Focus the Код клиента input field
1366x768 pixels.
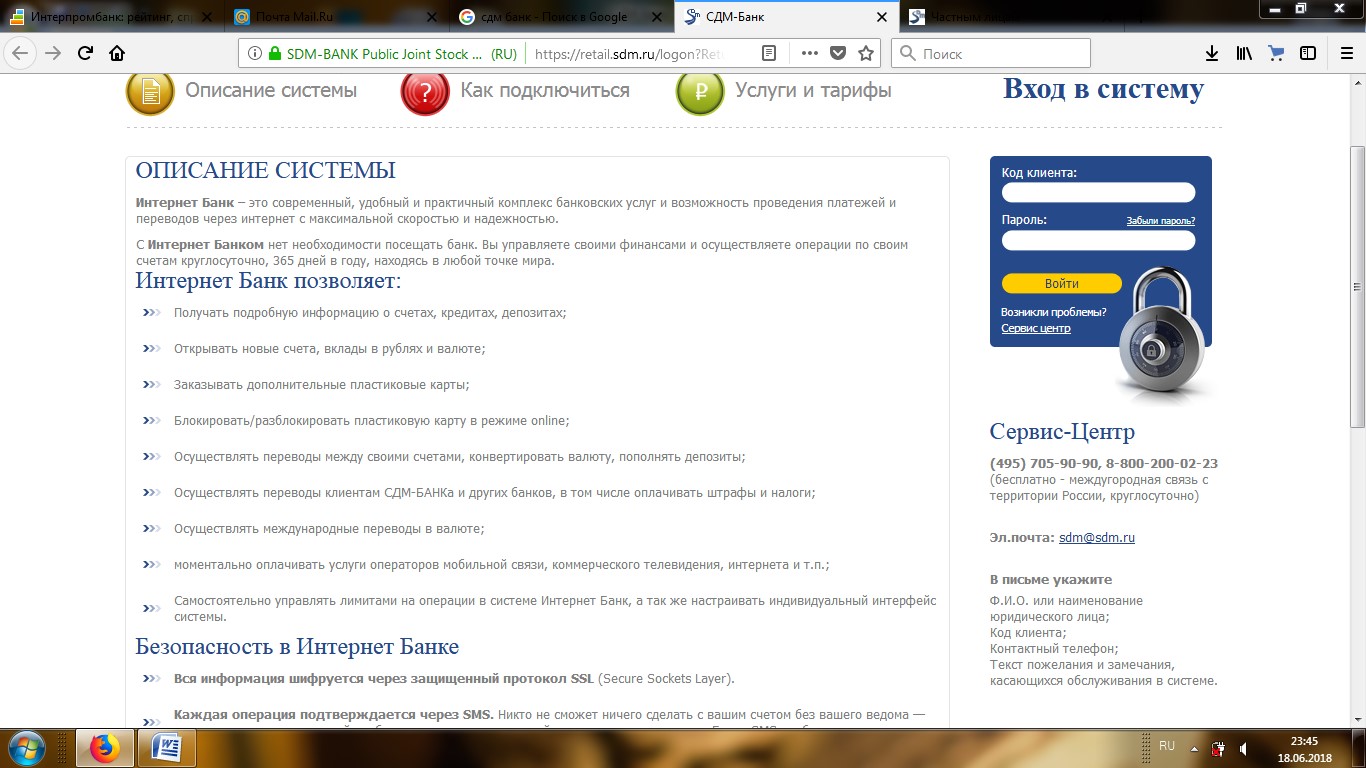click(x=1098, y=193)
